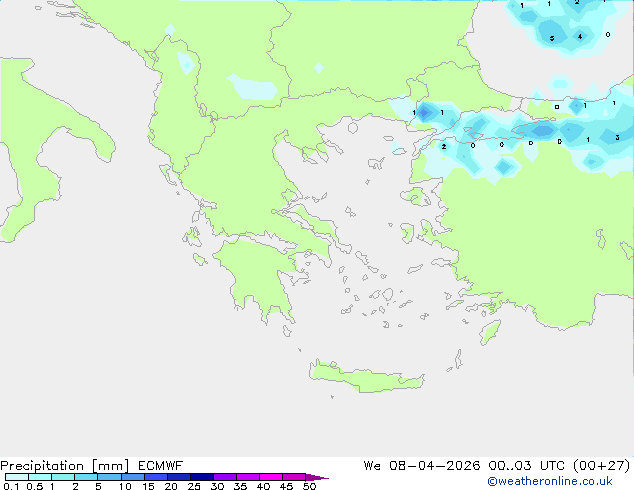Click the island of Rhodes on map
Image resolution: width=634 pixels, height=490 pixels.
pyautogui.click(x=490, y=332)
